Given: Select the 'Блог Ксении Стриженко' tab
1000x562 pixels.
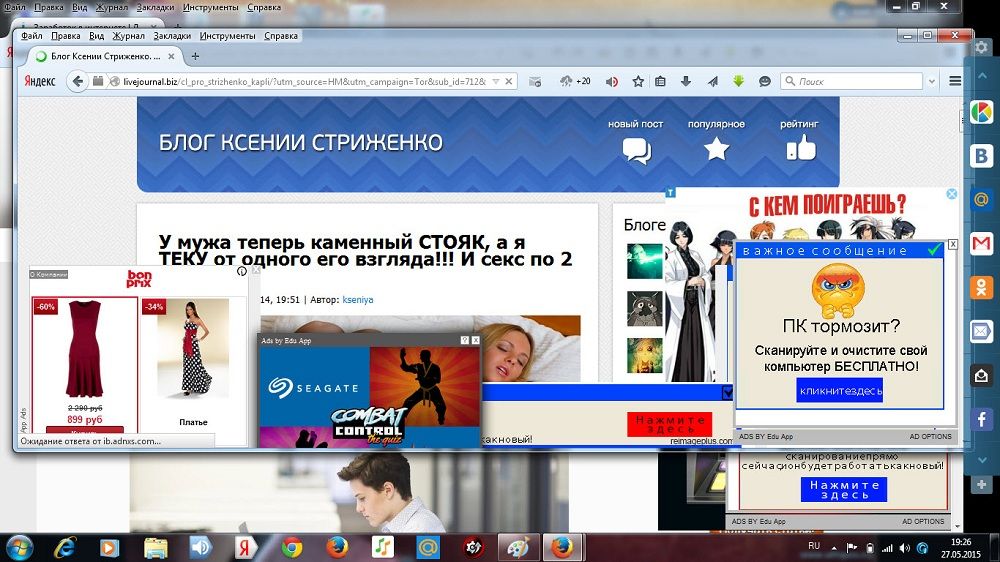Looking at the screenshot, I should click(x=106, y=56).
